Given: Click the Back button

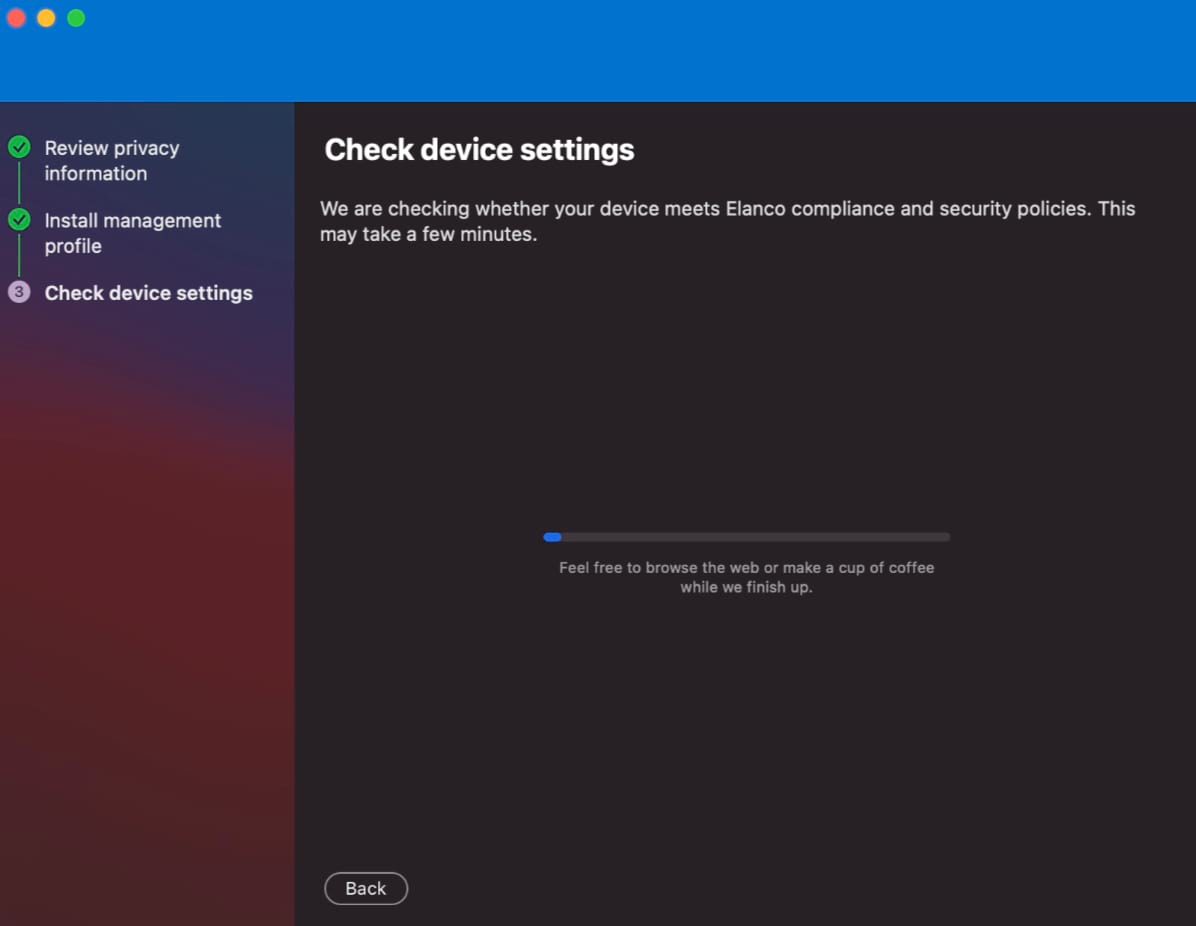Looking at the screenshot, I should click(366, 889).
